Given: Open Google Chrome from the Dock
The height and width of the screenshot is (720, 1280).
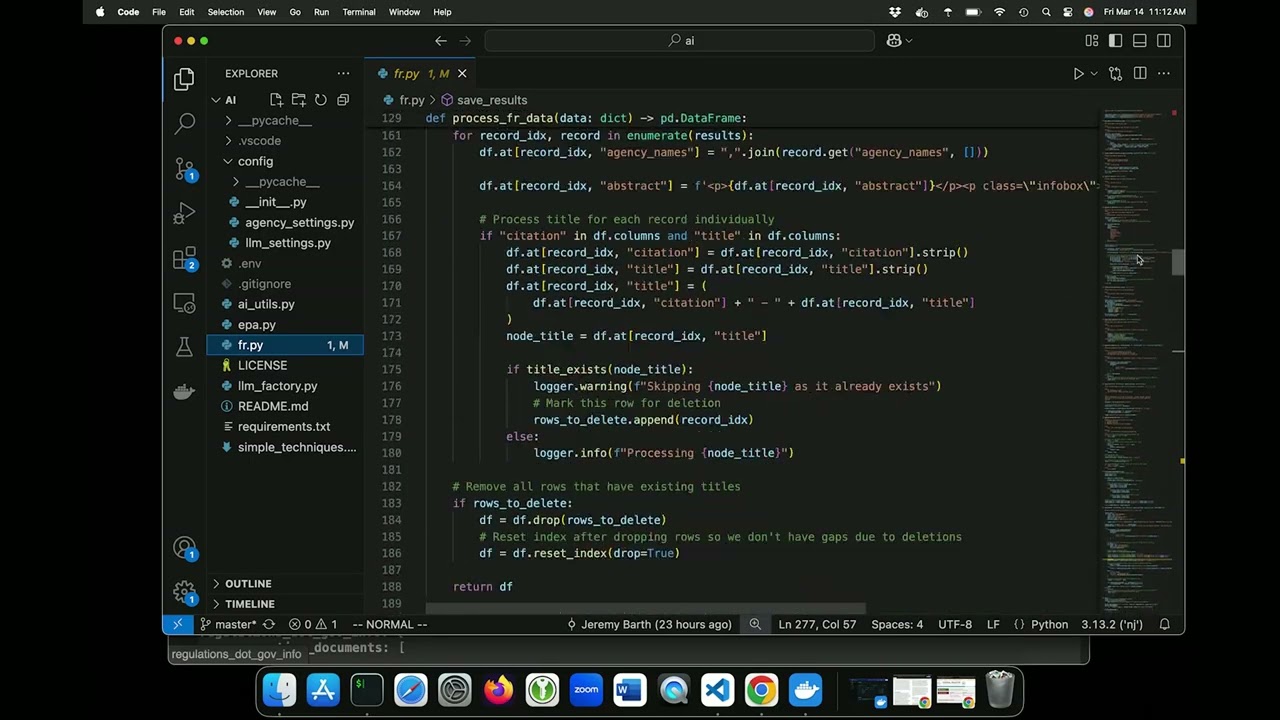Looking at the screenshot, I should point(761,690).
